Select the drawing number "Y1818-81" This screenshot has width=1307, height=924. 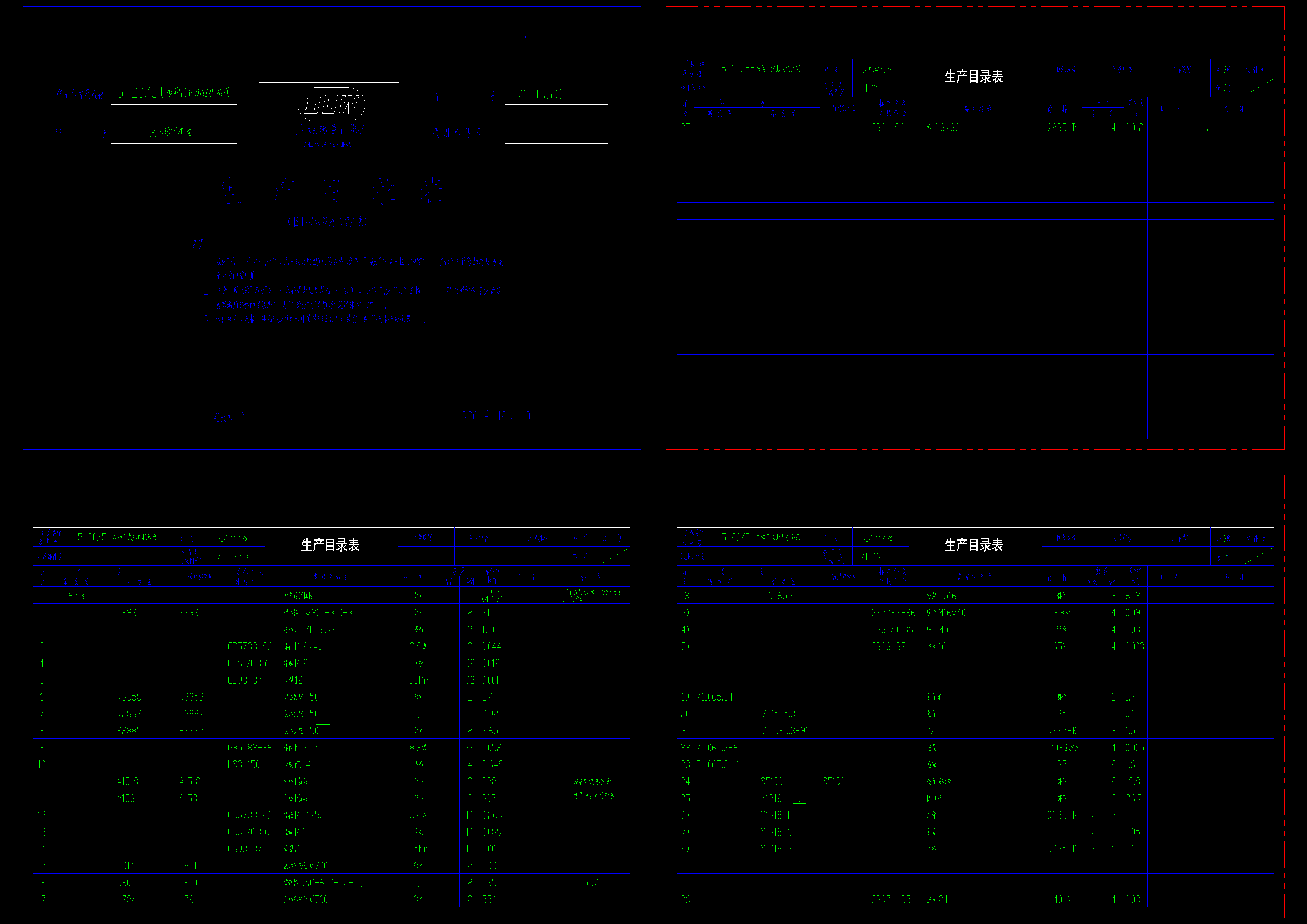[778, 849]
